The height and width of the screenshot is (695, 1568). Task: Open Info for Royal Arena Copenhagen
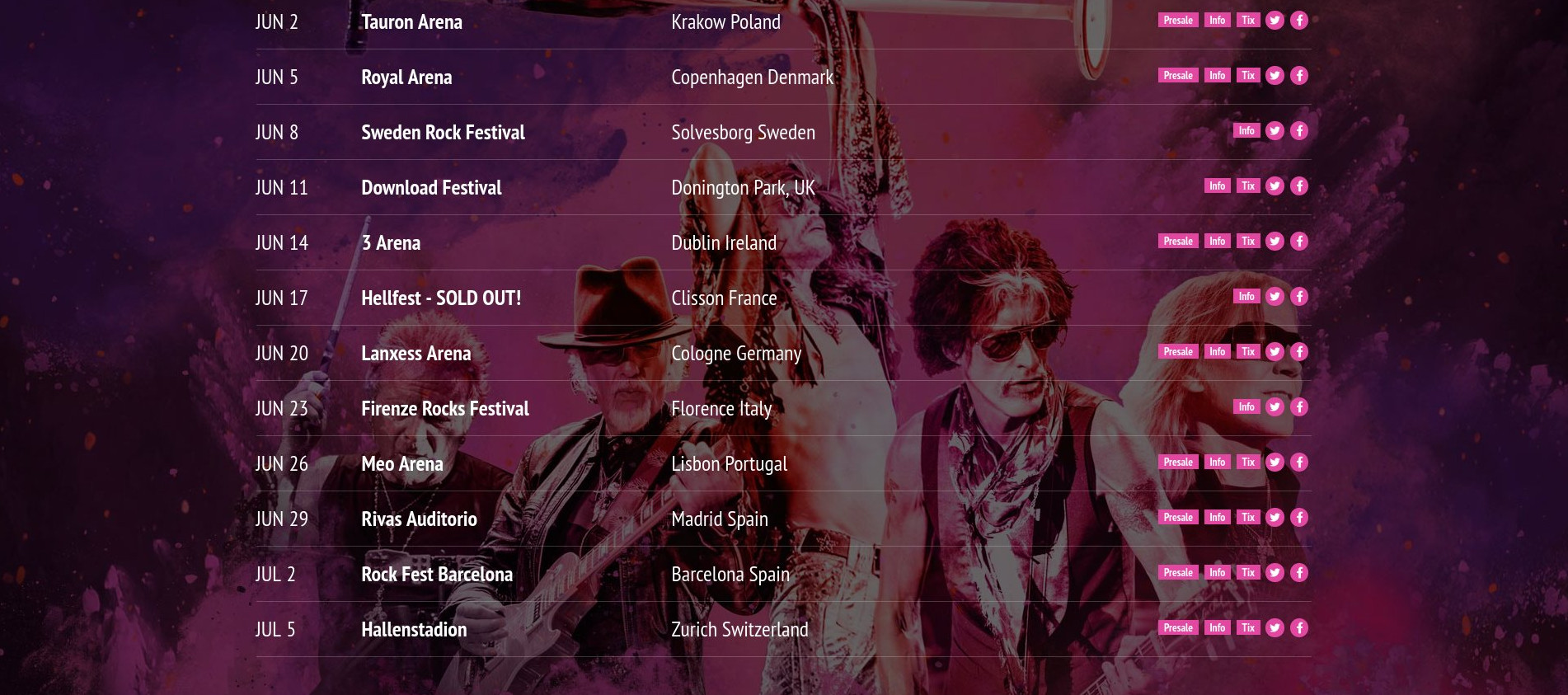click(x=1217, y=76)
